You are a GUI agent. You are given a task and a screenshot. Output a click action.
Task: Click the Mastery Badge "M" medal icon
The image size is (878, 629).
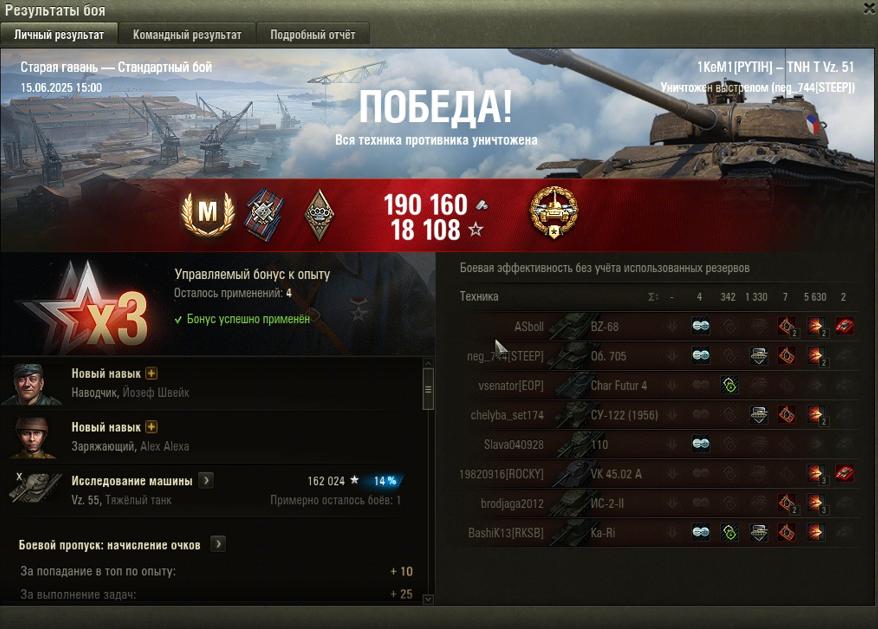click(x=207, y=213)
